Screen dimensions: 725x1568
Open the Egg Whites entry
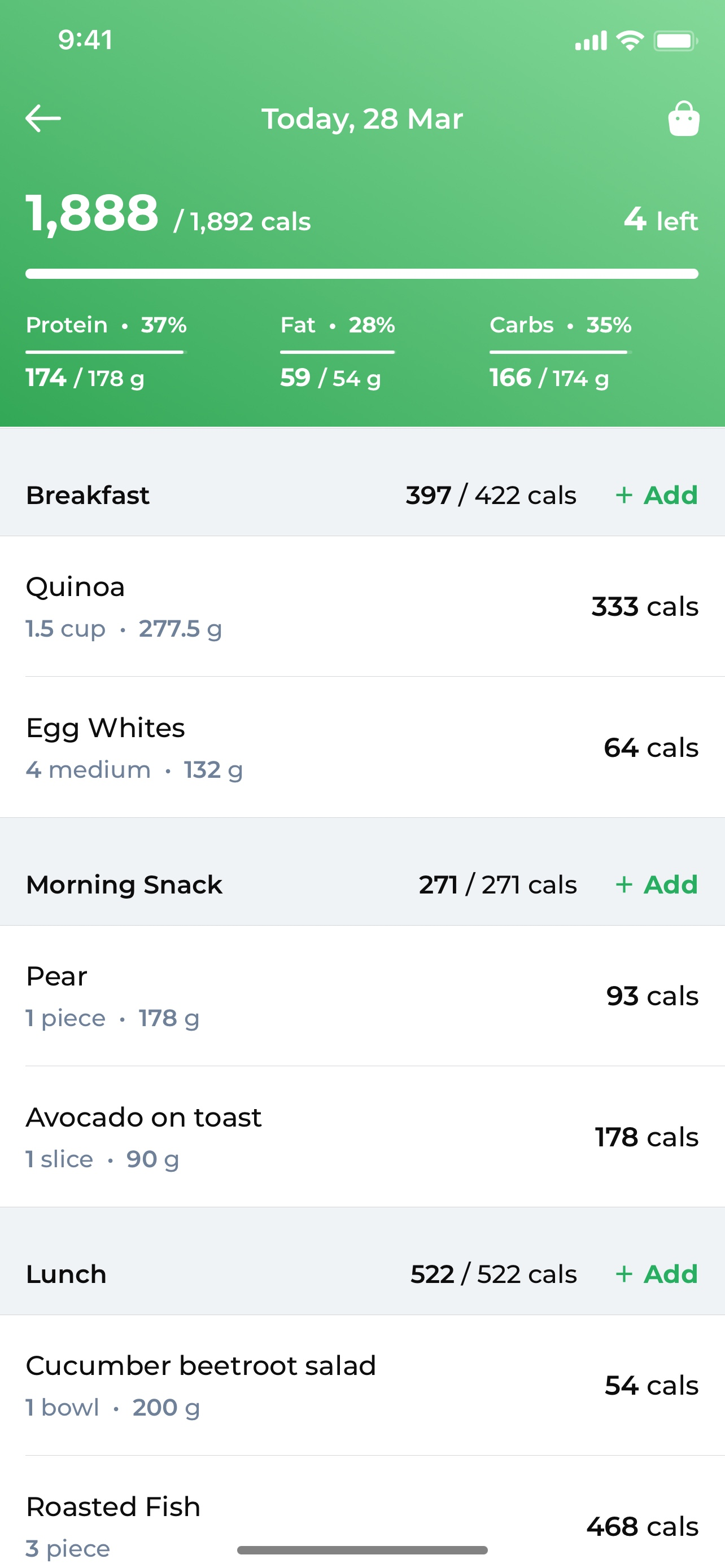[x=362, y=747]
